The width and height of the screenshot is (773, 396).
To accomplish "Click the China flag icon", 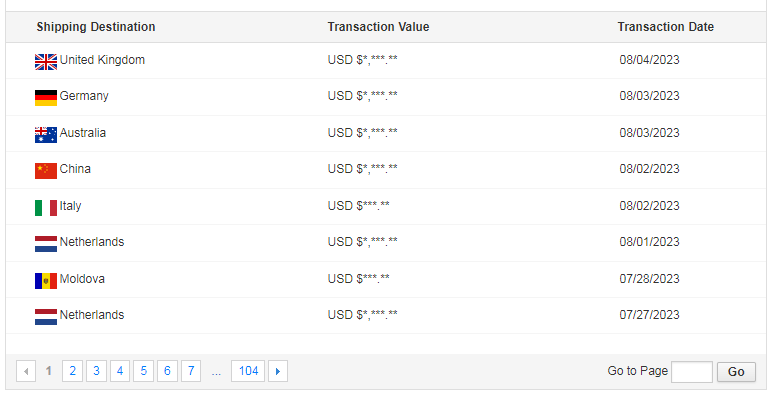I will click(46, 171).
